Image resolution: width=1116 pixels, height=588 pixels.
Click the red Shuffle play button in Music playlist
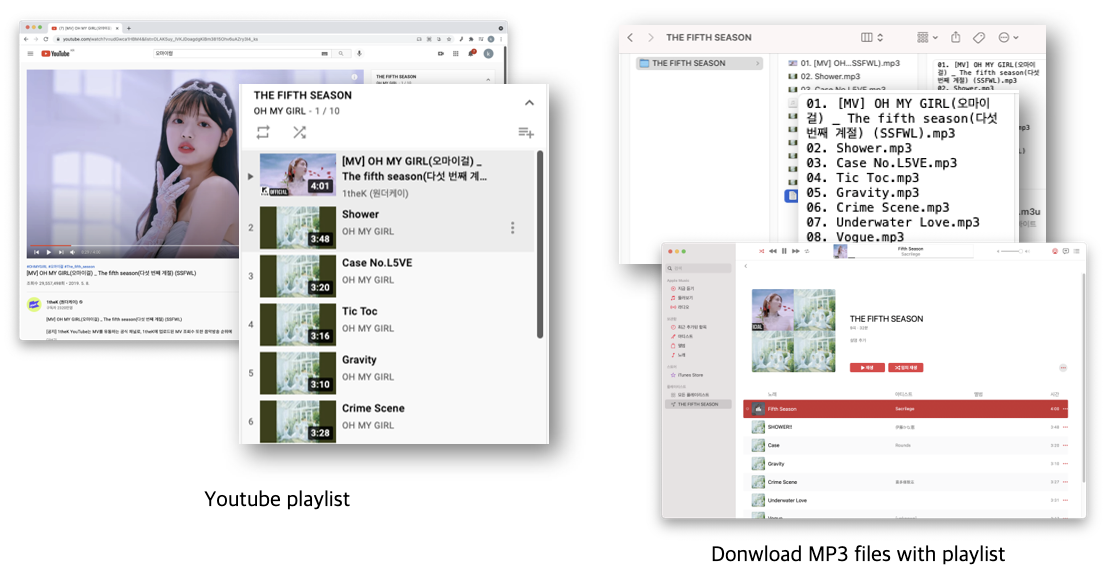tap(906, 368)
